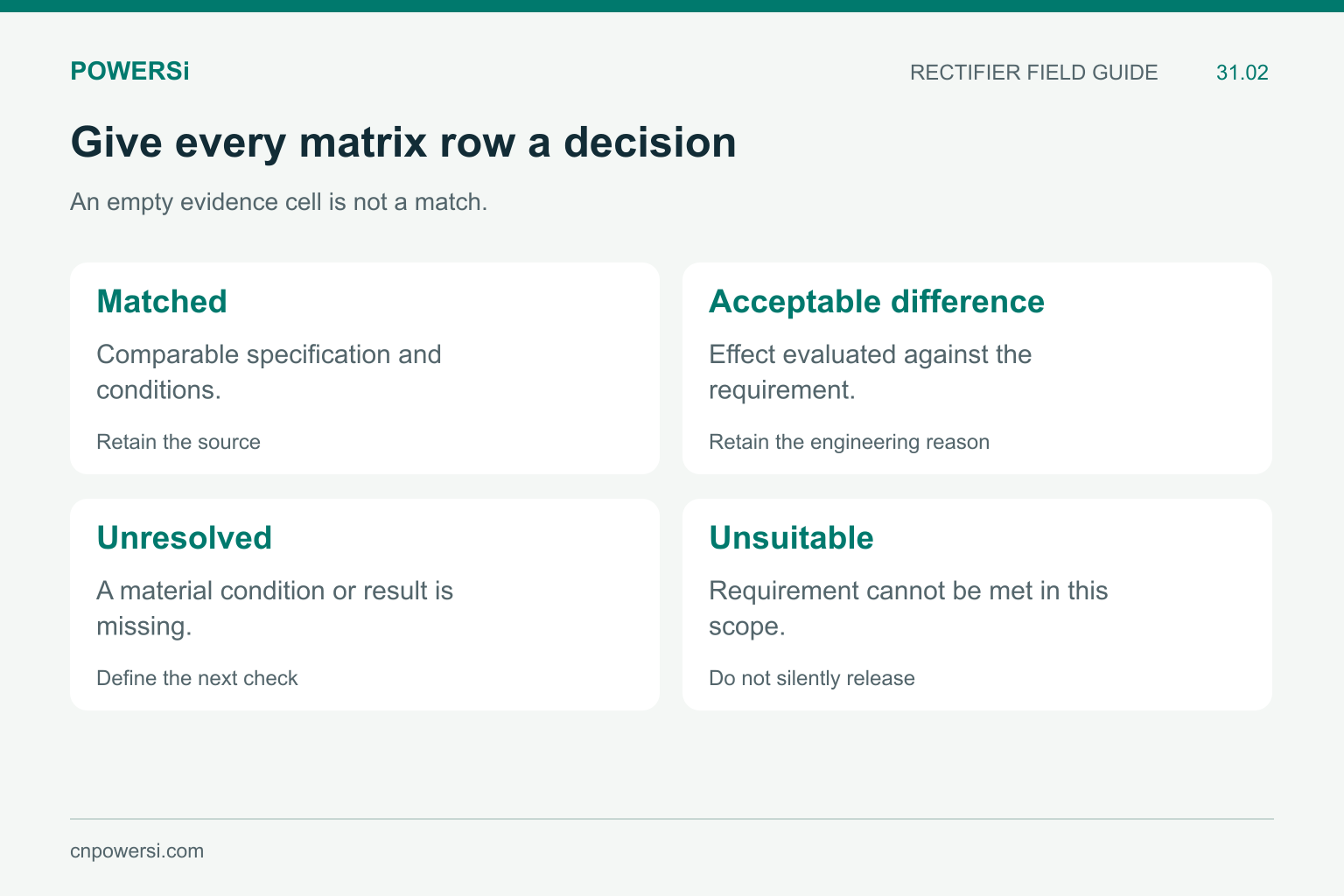Screen dimensions: 1344x896
Task: Click the subtitle 'An empty evidence cell is not a match.'
Action: (278, 202)
